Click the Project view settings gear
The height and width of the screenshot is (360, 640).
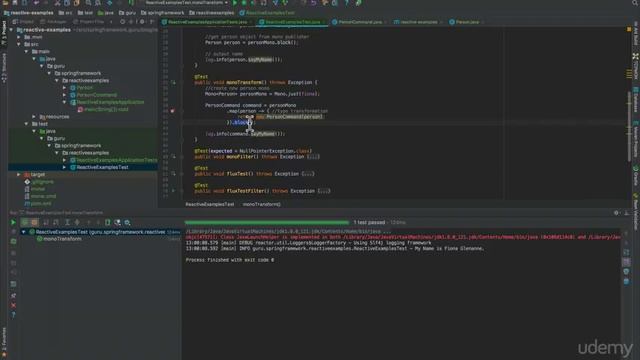[x=142, y=22]
